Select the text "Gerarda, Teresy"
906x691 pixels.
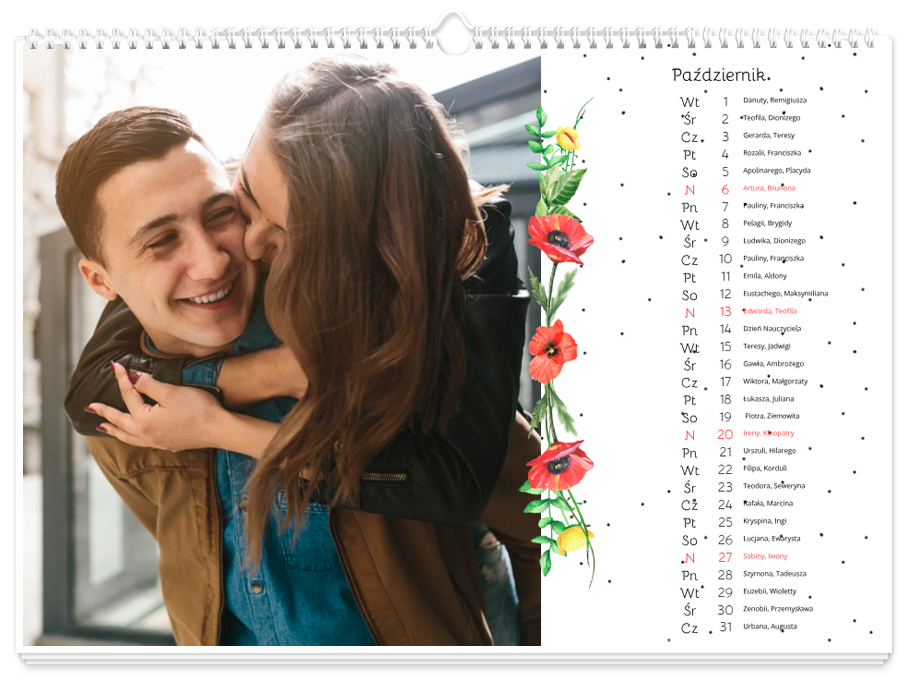(x=768, y=135)
